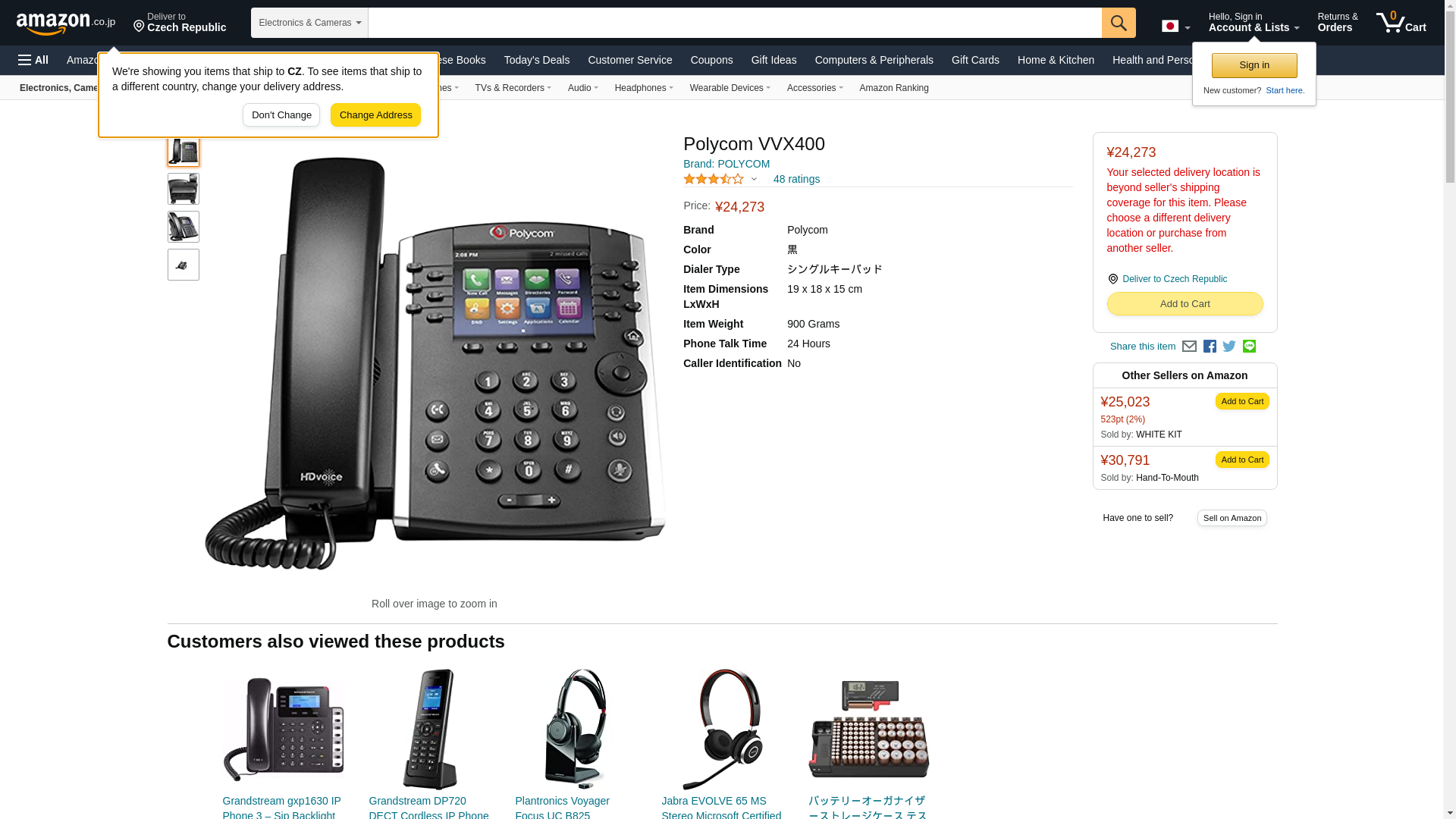The width and height of the screenshot is (1456, 819).
Task: Share this item via email icon
Action: pyautogui.click(x=1189, y=347)
